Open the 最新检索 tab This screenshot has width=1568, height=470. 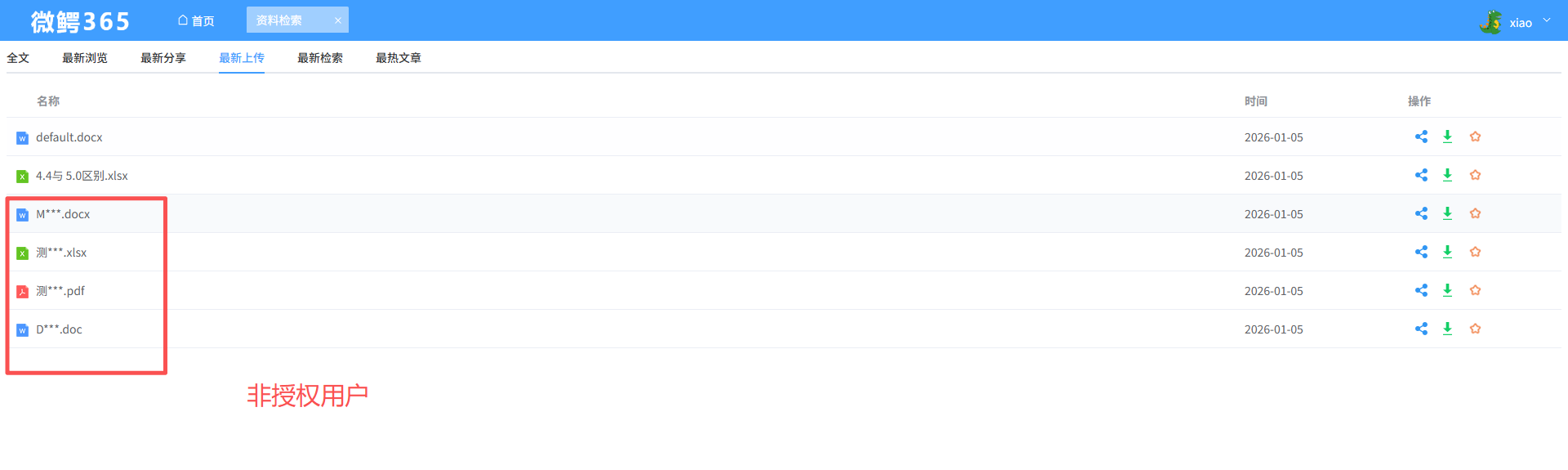pyautogui.click(x=320, y=58)
